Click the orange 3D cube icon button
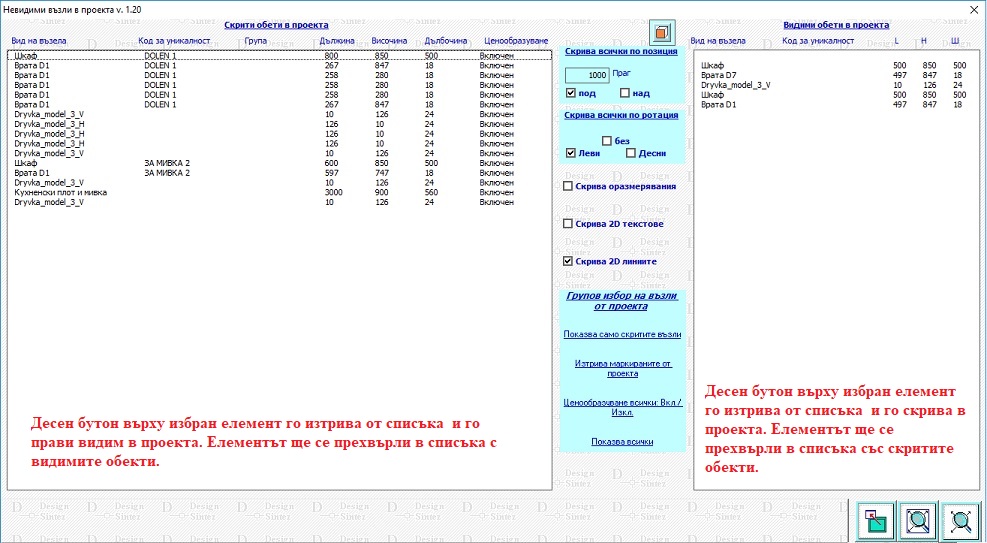This screenshot has height=543, width=987. click(x=662, y=31)
